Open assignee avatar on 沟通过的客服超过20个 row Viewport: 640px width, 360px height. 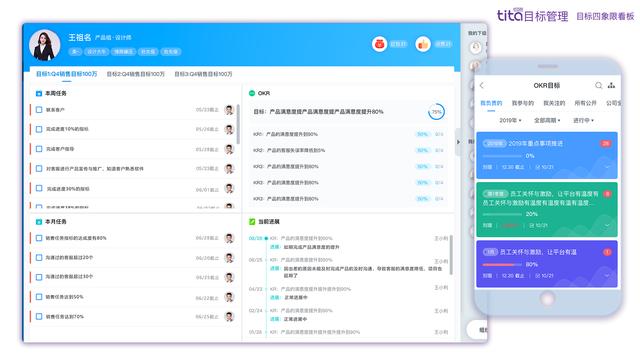coord(229,258)
